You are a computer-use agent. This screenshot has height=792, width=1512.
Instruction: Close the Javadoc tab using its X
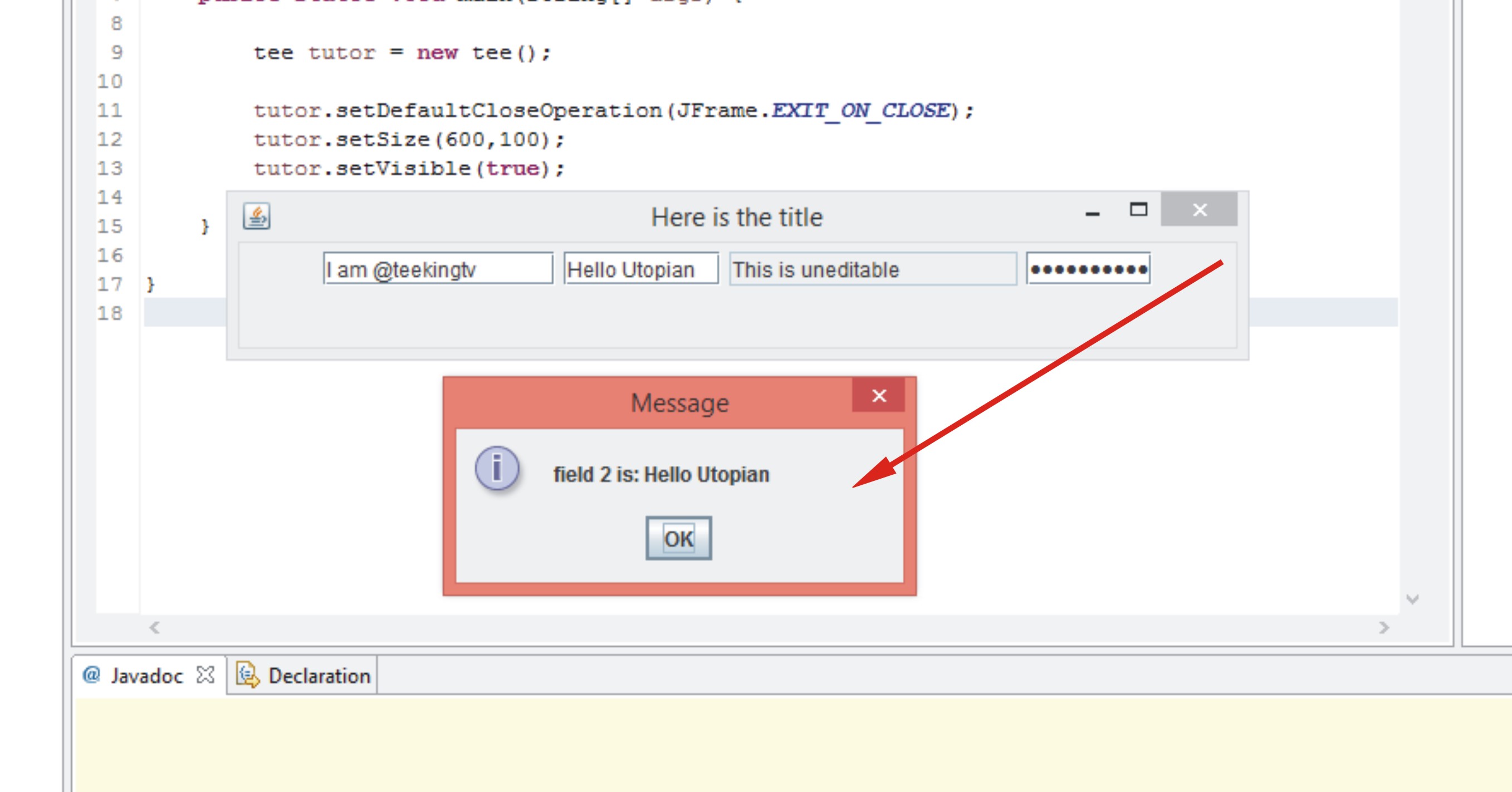pyautogui.click(x=205, y=675)
